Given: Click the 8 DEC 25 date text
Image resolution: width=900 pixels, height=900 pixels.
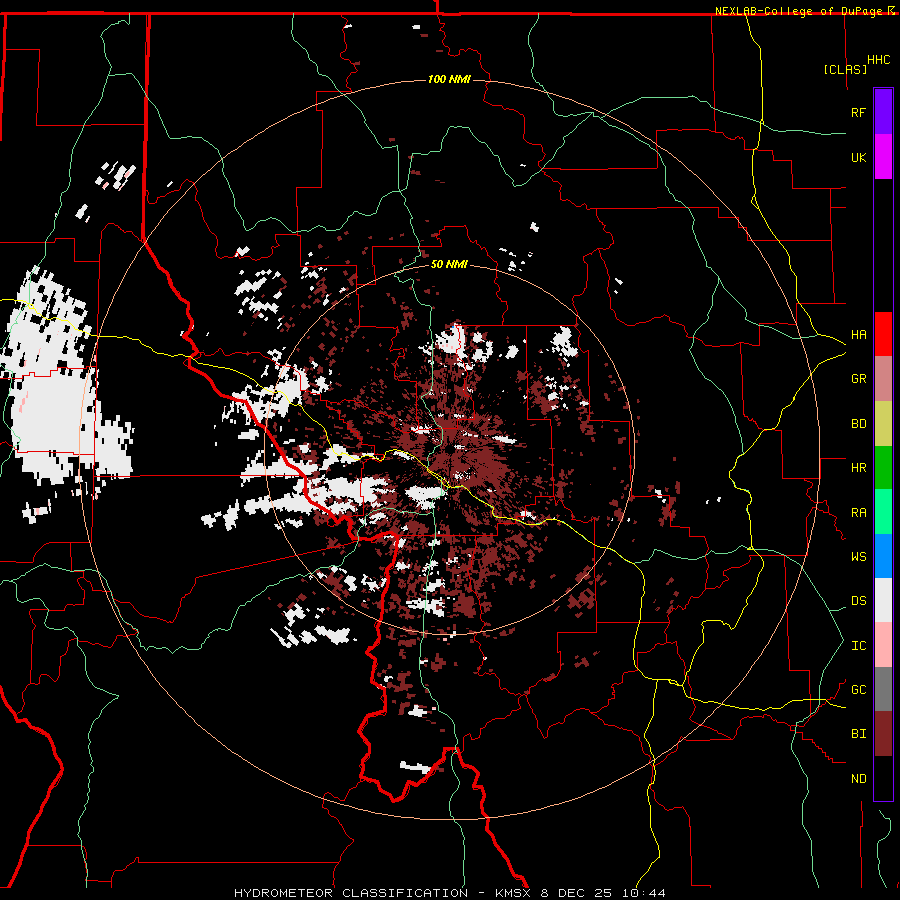Looking at the screenshot, I should point(577,893).
